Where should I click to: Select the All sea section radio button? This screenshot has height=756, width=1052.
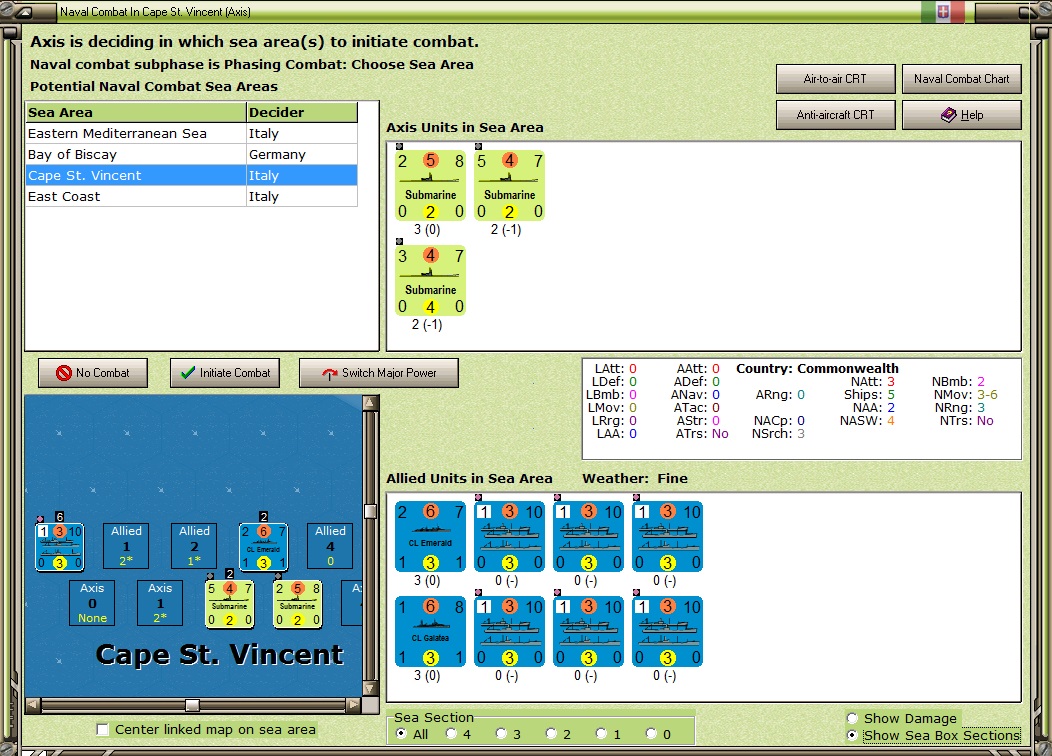(401, 734)
